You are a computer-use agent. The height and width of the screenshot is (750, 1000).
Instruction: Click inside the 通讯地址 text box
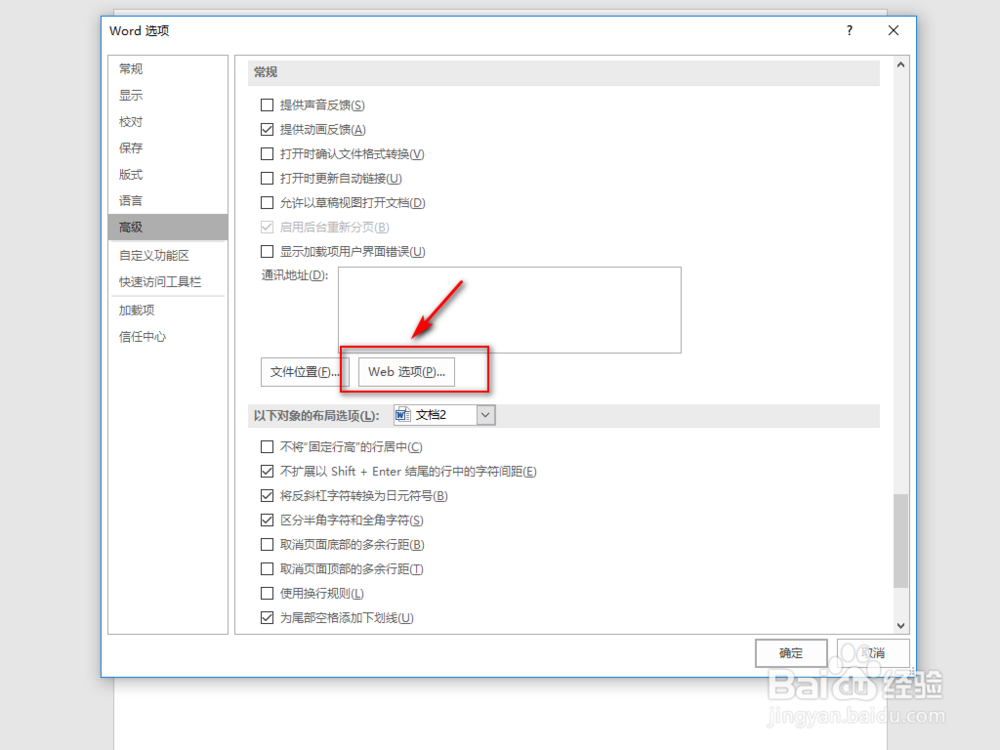tap(510, 310)
